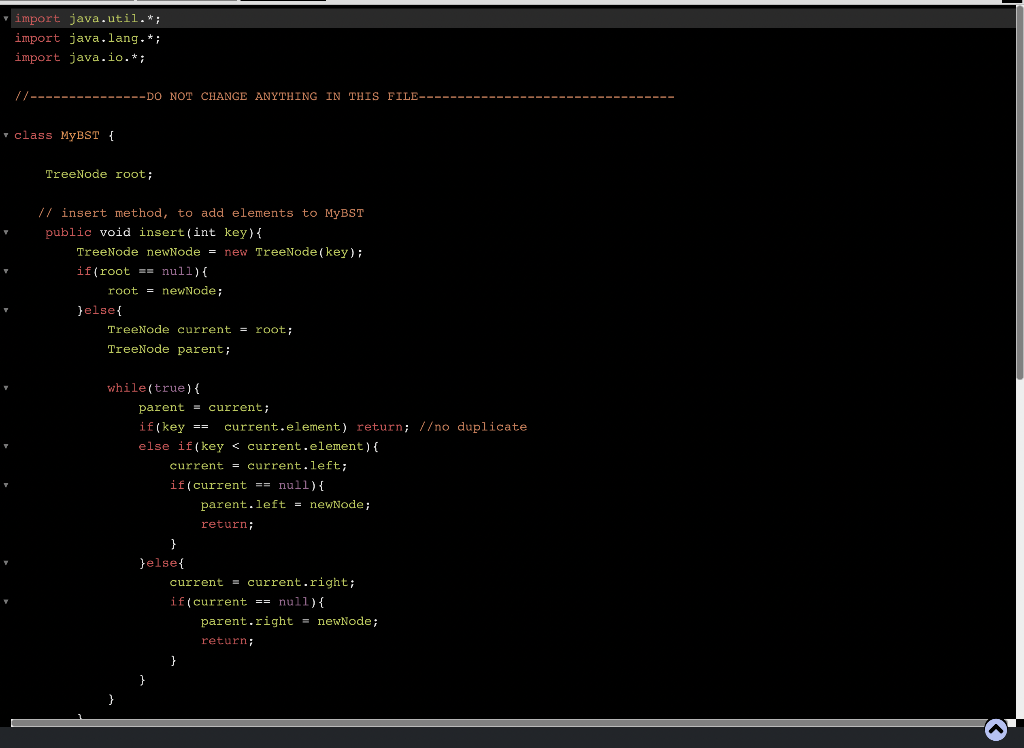
Task: Click the 'return;' below parent.left = newNode
Action: pos(227,524)
